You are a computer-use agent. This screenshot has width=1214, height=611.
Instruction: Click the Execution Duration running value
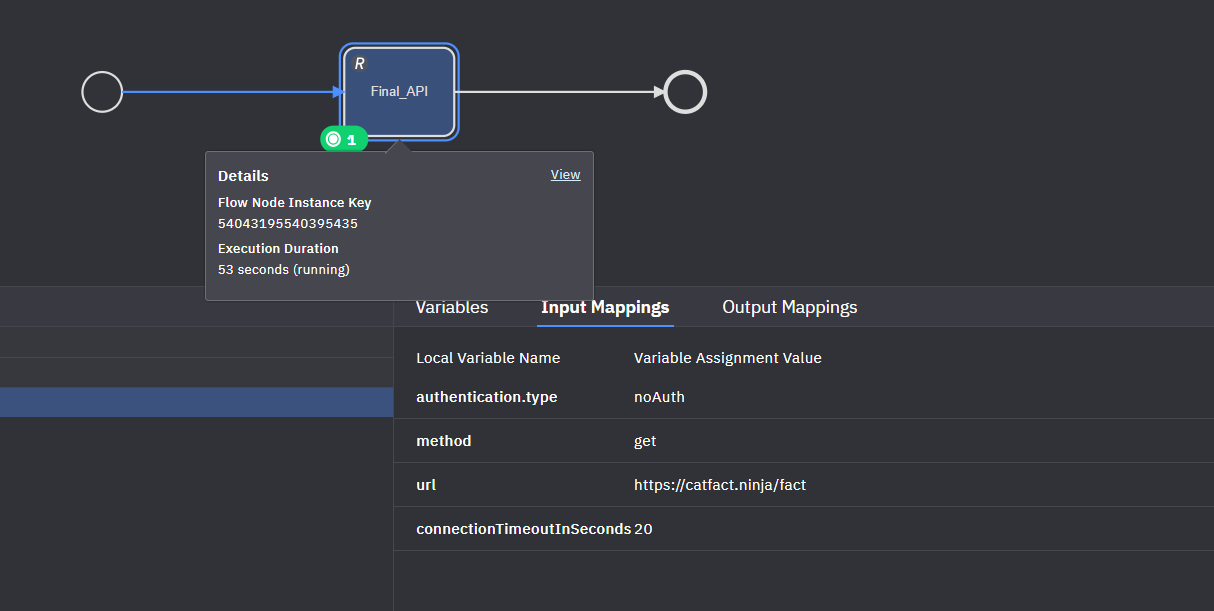[x=284, y=270]
